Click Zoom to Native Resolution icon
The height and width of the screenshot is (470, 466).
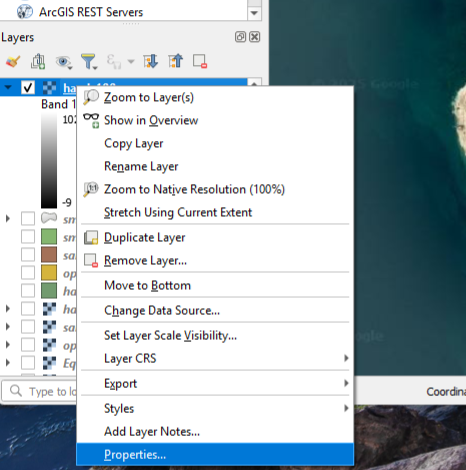click(x=91, y=189)
